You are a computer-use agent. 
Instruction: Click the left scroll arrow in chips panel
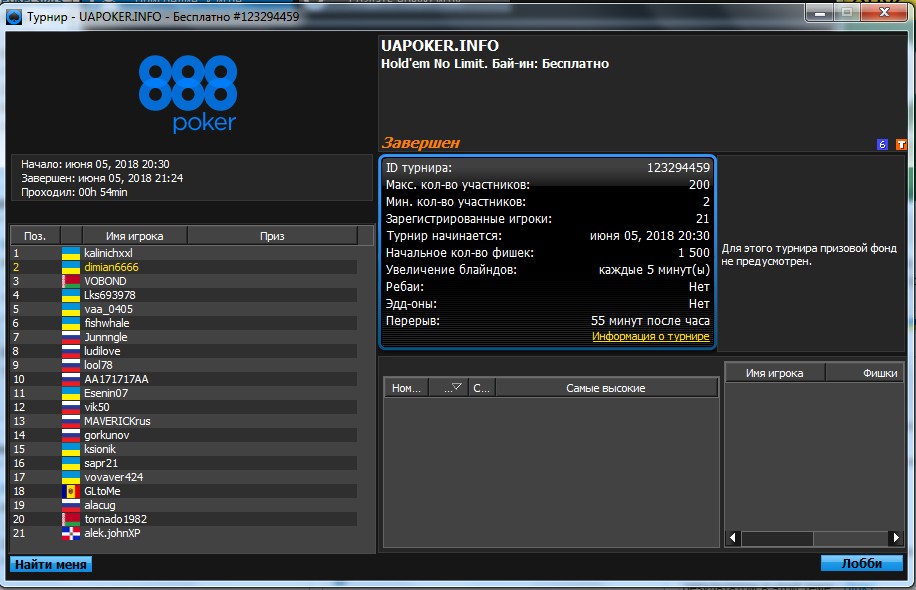click(733, 537)
